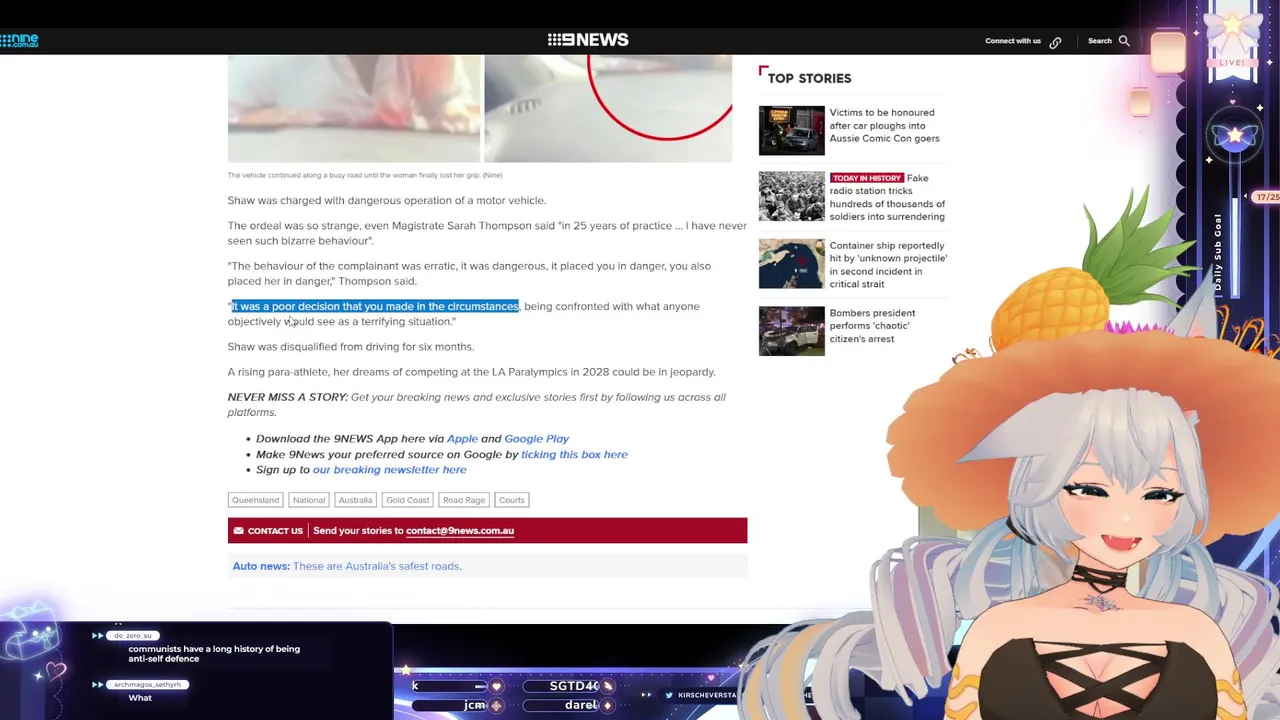The width and height of the screenshot is (1280, 720).
Task: Click contact@9news.com.au email link
Action: (x=460, y=531)
